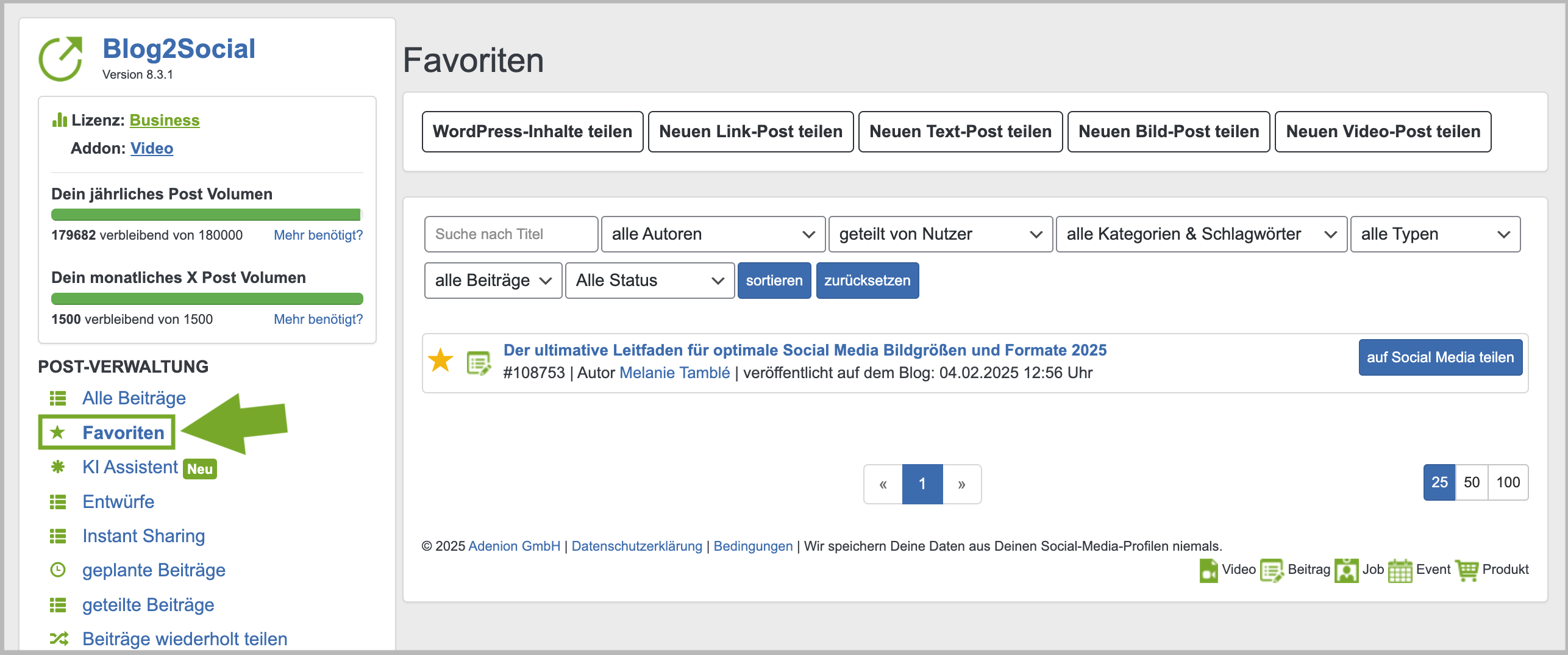Open the alle Typen dropdown
The height and width of the screenshot is (655, 1568).
pos(1436,234)
